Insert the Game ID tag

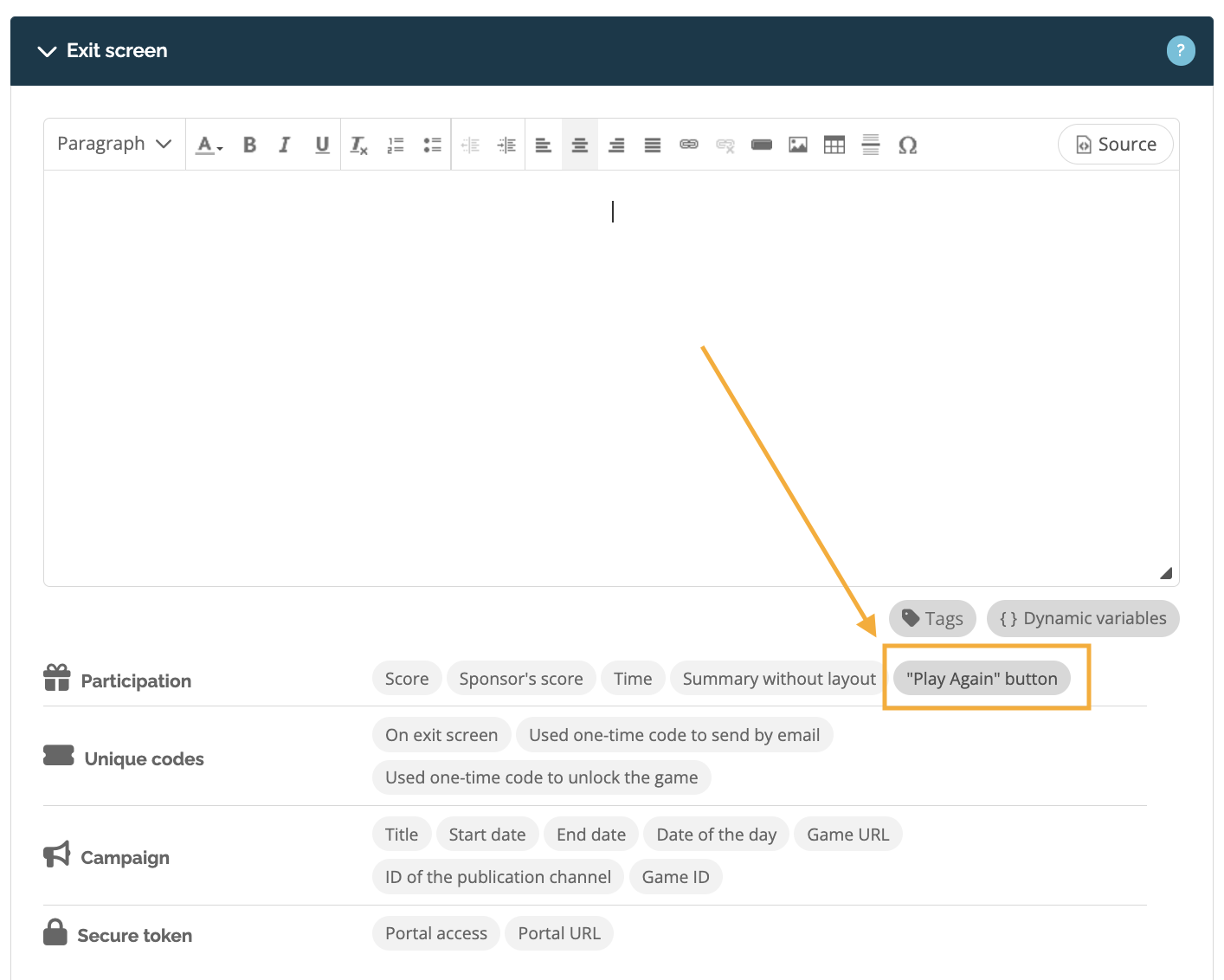click(x=676, y=876)
